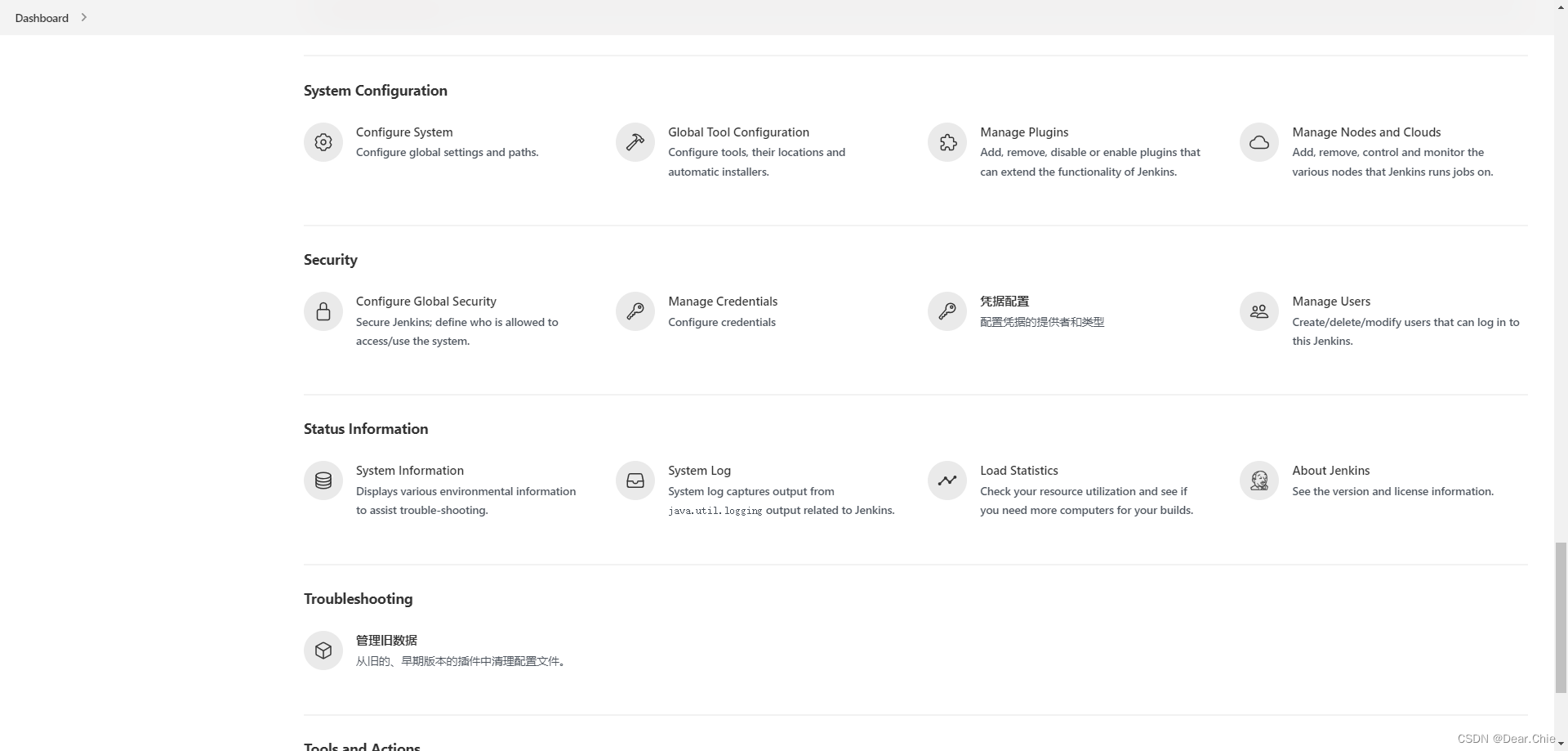Click 'See the version and license information.' text
This screenshot has width=1568, height=751.
[1393, 491]
